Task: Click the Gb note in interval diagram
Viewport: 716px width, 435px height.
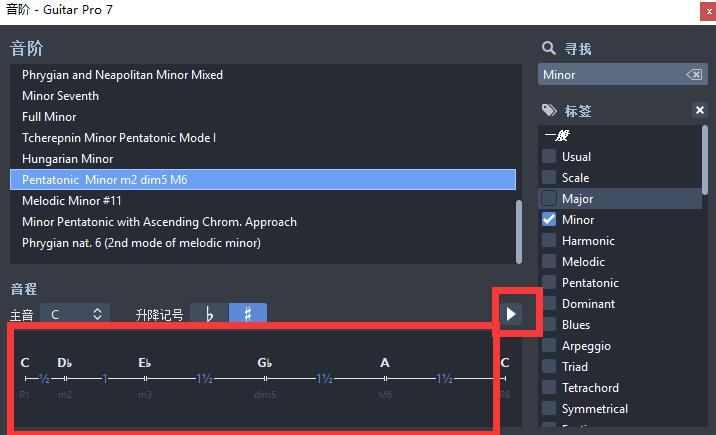Action: 265,363
